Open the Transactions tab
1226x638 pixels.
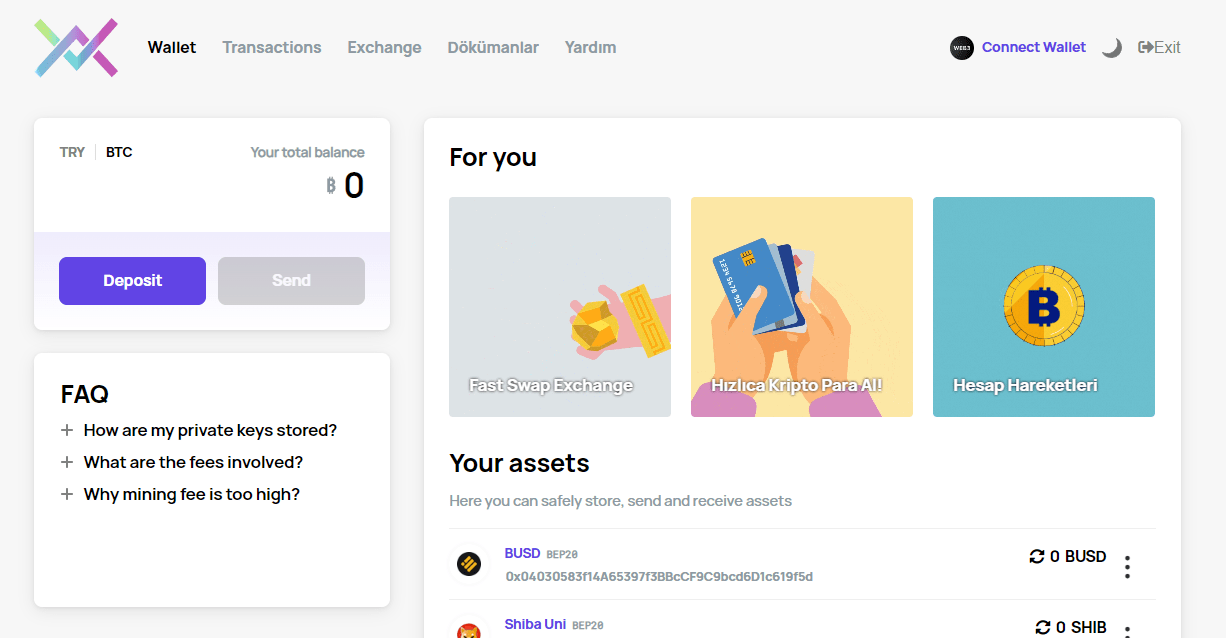(272, 47)
